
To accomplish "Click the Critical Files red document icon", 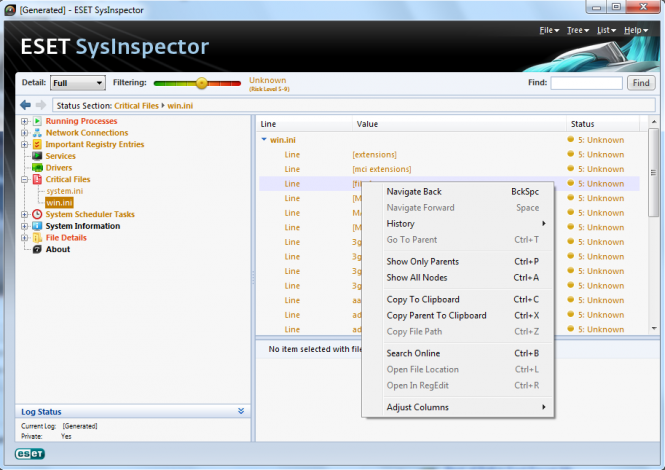I will (37, 179).
